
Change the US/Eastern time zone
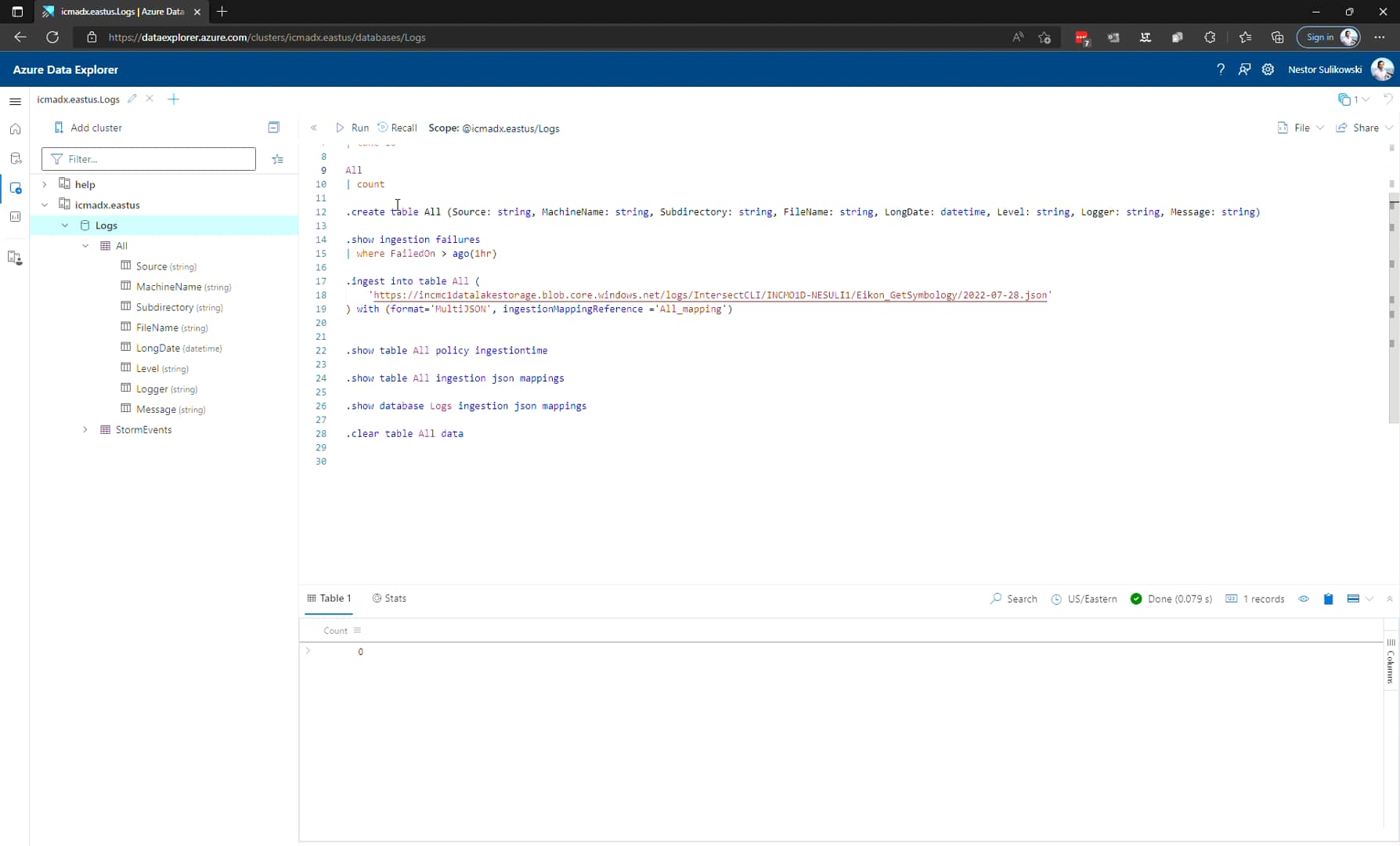pyautogui.click(x=1084, y=599)
